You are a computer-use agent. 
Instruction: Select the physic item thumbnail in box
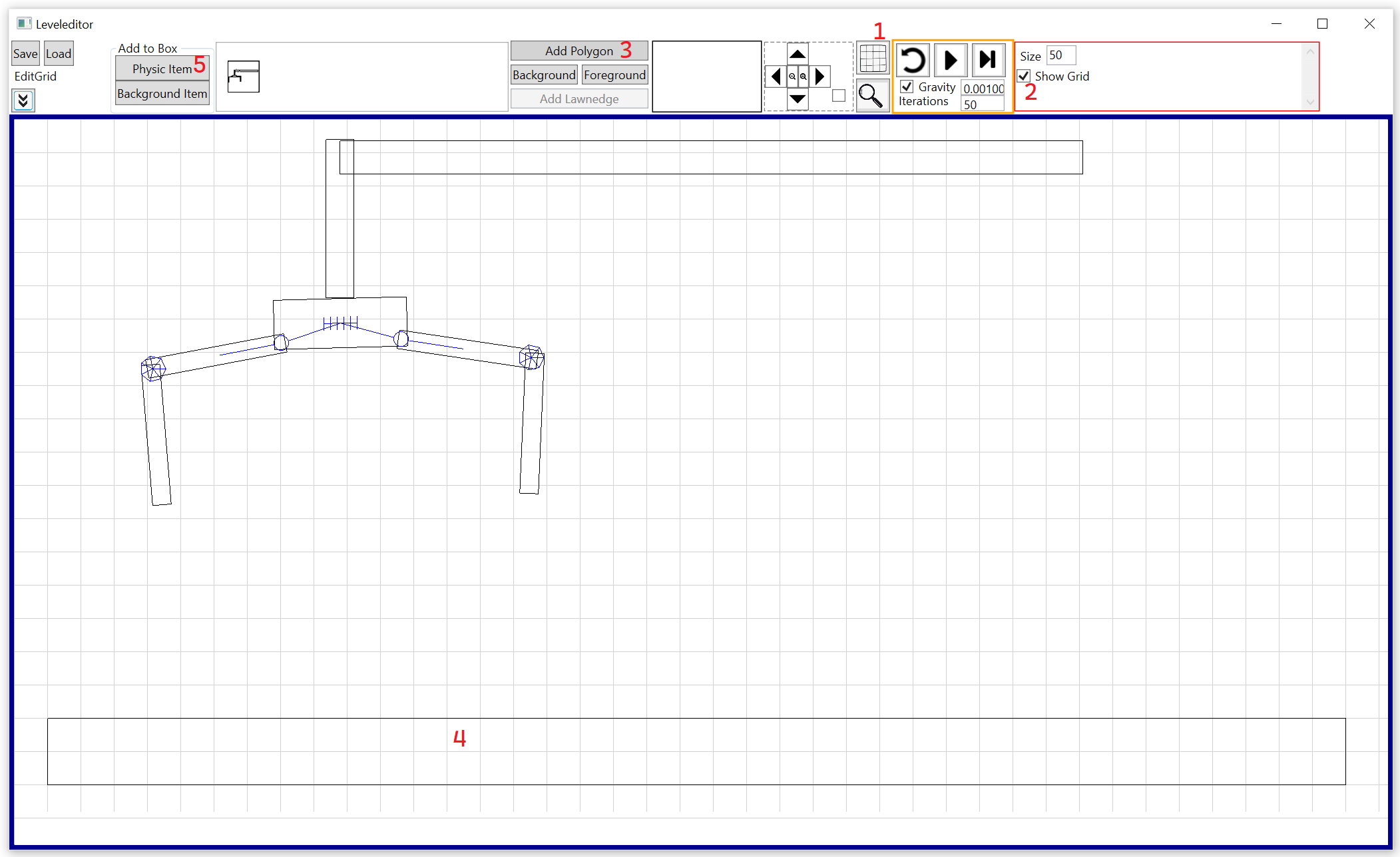click(x=243, y=77)
